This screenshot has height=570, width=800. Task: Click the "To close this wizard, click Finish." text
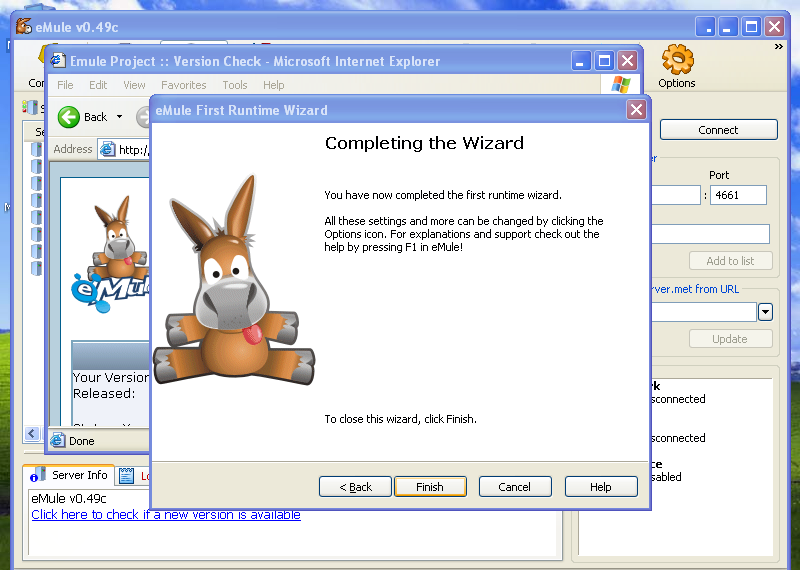click(401, 419)
